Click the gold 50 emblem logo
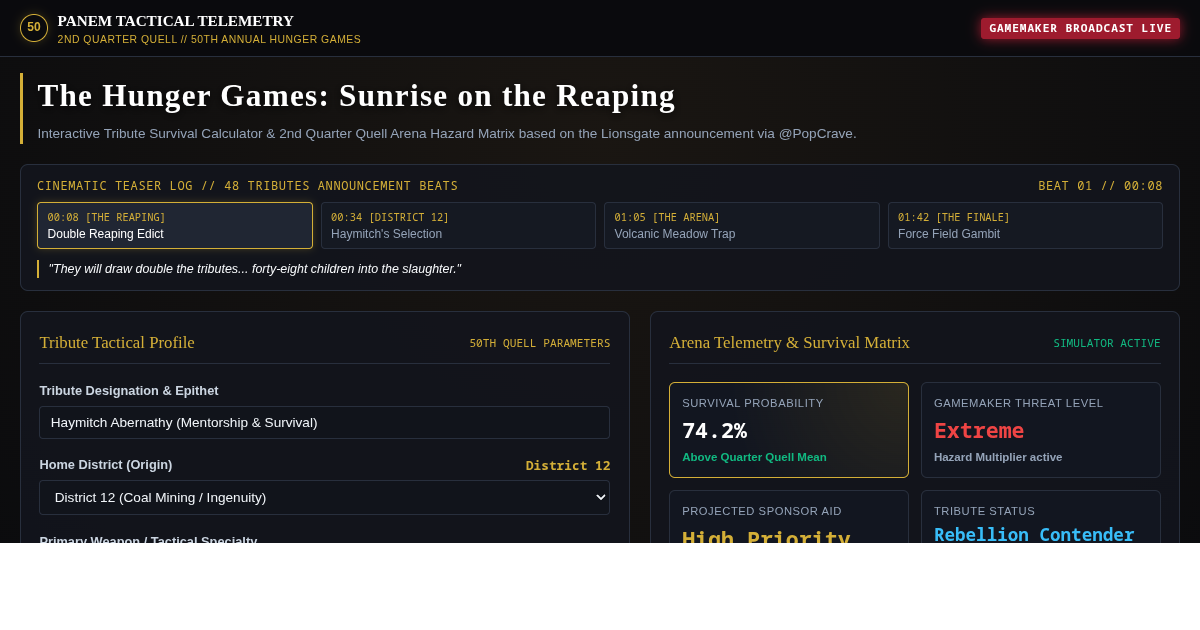The height and width of the screenshot is (630, 1200). point(34,28)
